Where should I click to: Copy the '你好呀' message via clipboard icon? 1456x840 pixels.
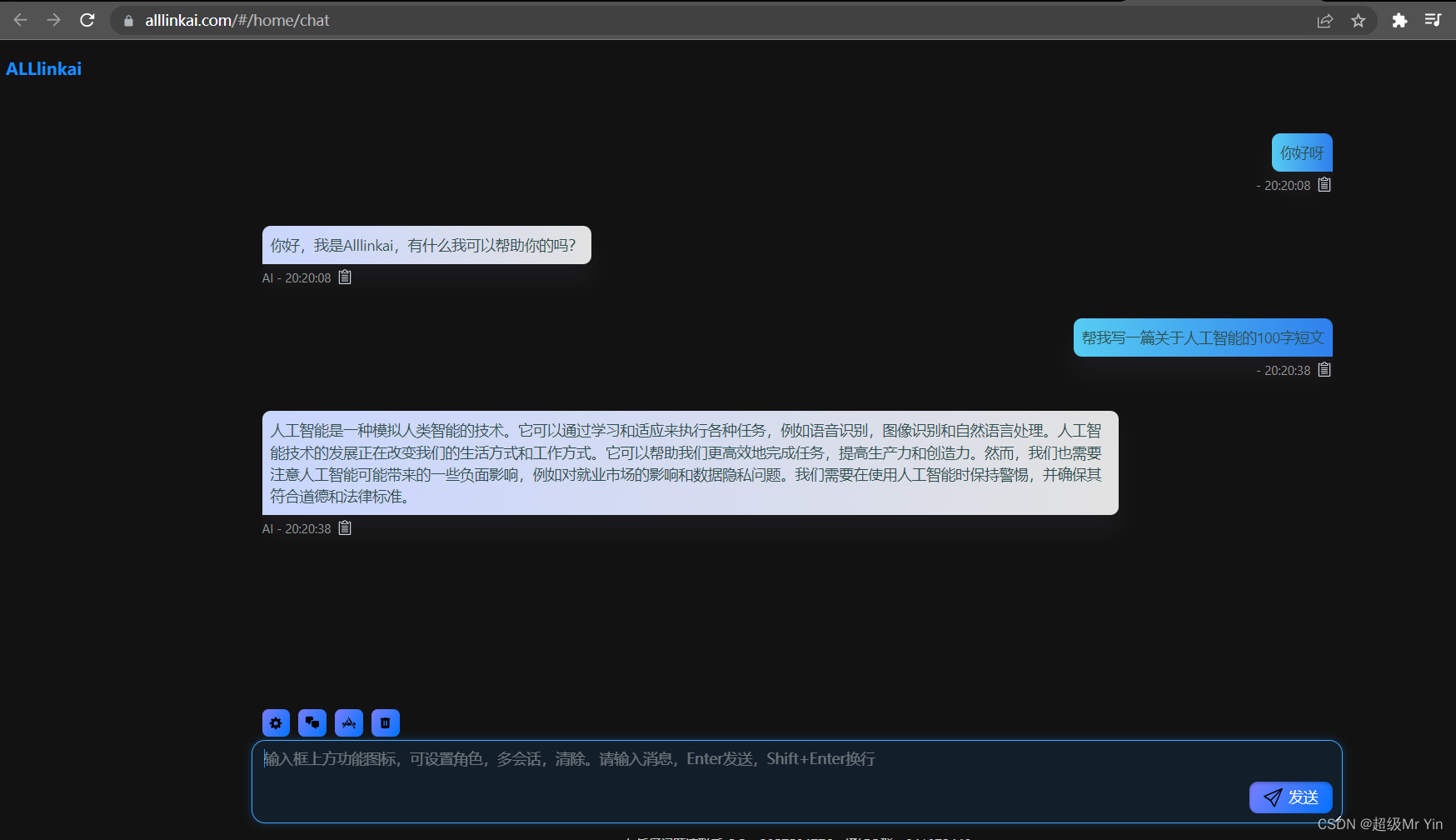[1324, 185]
